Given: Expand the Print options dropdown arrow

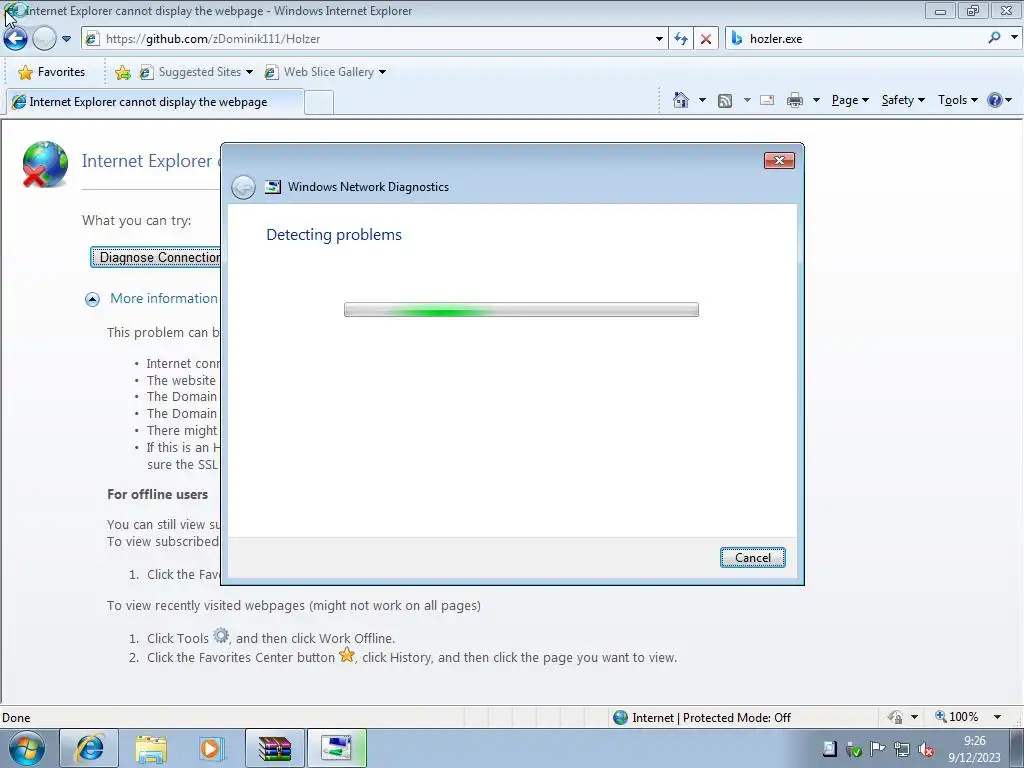Looking at the screenshot, I should click(816, 100).
